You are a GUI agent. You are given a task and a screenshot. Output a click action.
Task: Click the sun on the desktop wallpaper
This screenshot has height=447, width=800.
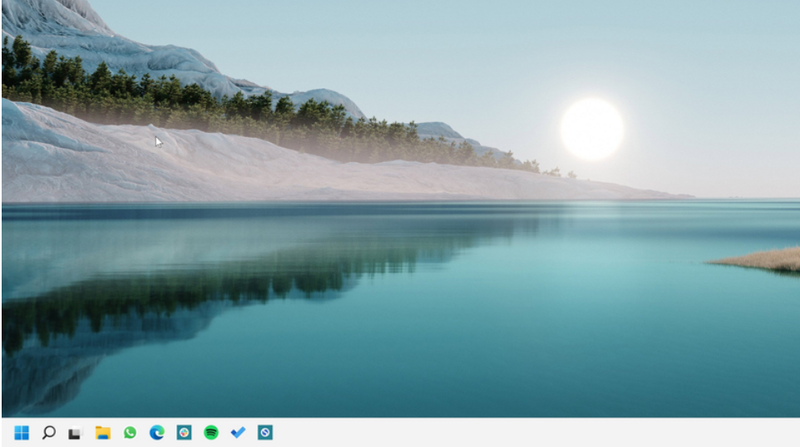(x=592, y=129)
